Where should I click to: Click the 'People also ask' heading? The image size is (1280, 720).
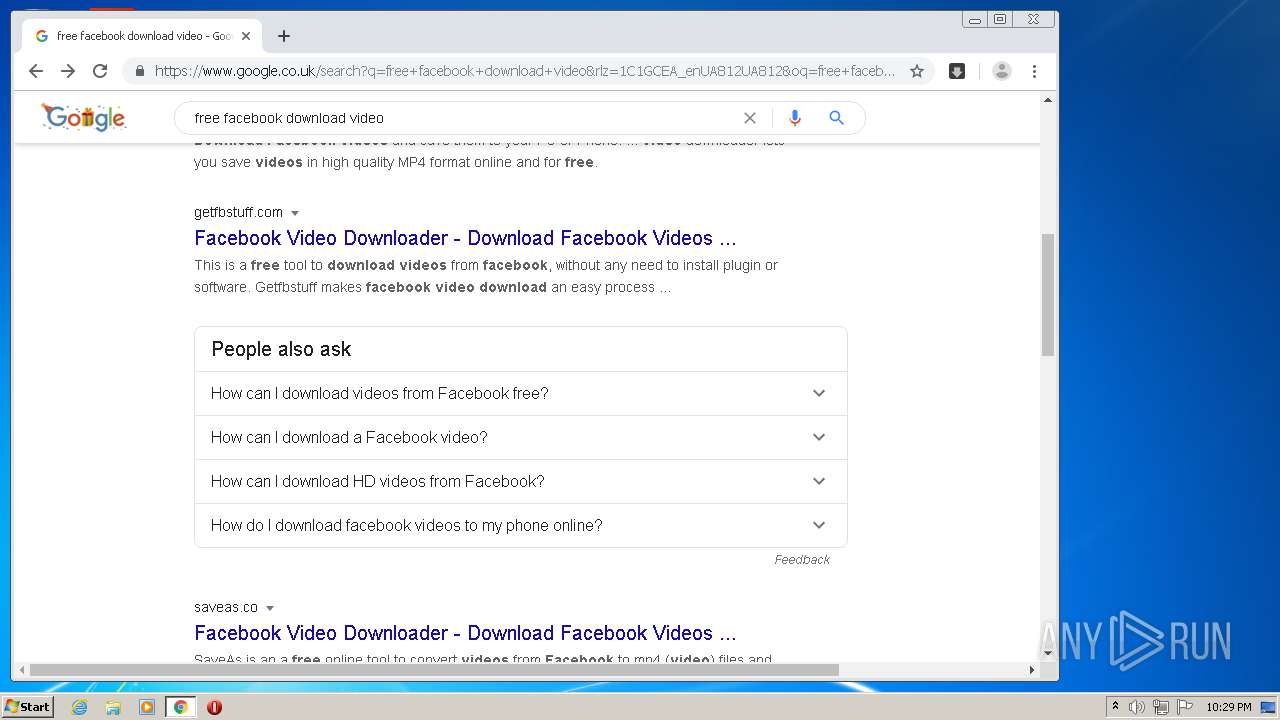(x=281, y=349)
